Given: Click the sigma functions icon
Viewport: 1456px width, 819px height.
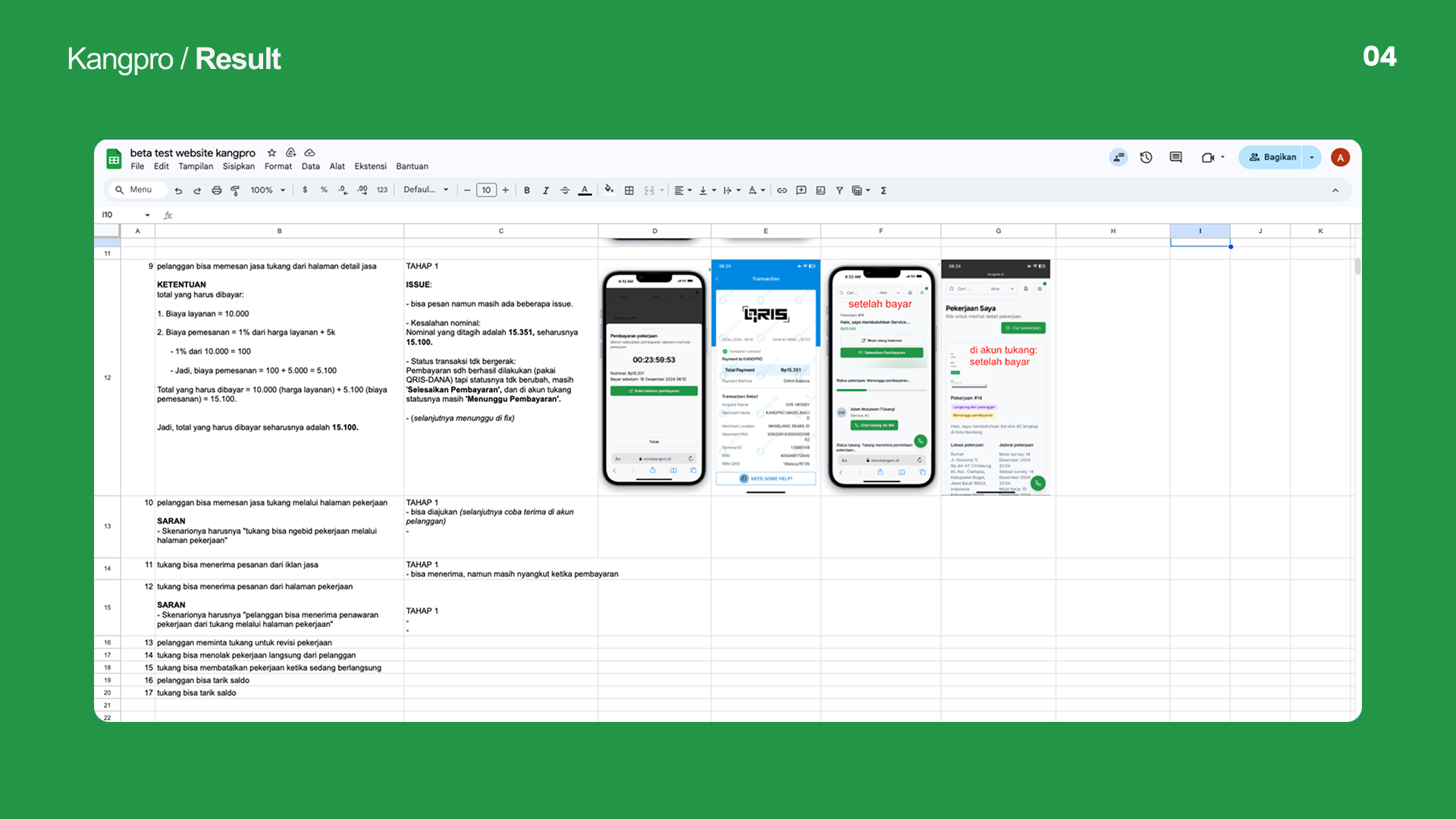Looking at the screenshot, I should (883, 190).
